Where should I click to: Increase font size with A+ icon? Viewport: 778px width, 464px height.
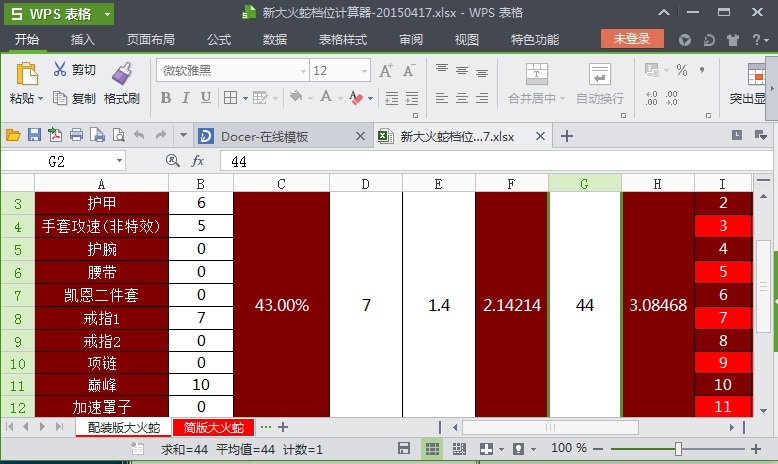pos(386,71)
